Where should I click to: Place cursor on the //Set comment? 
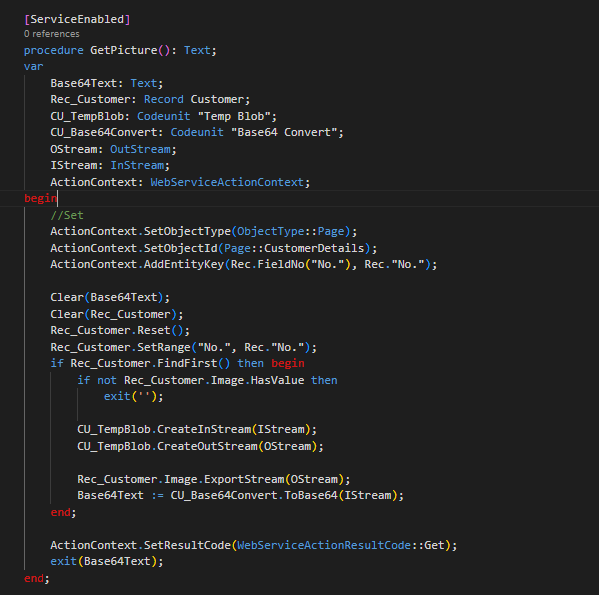pos(67,215)
